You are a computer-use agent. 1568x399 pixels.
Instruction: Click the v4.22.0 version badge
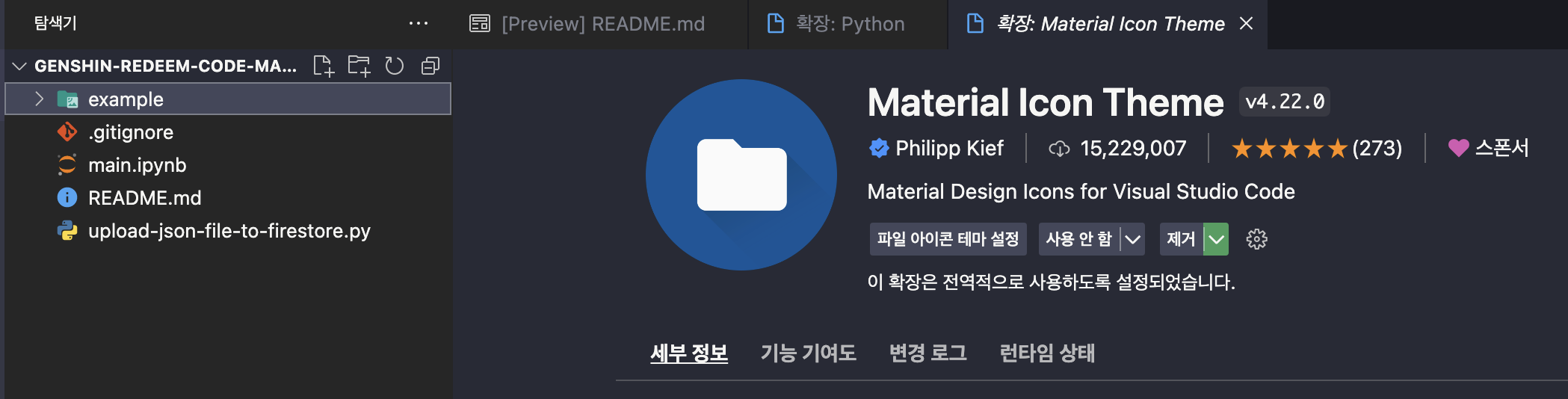point(1285,102)
